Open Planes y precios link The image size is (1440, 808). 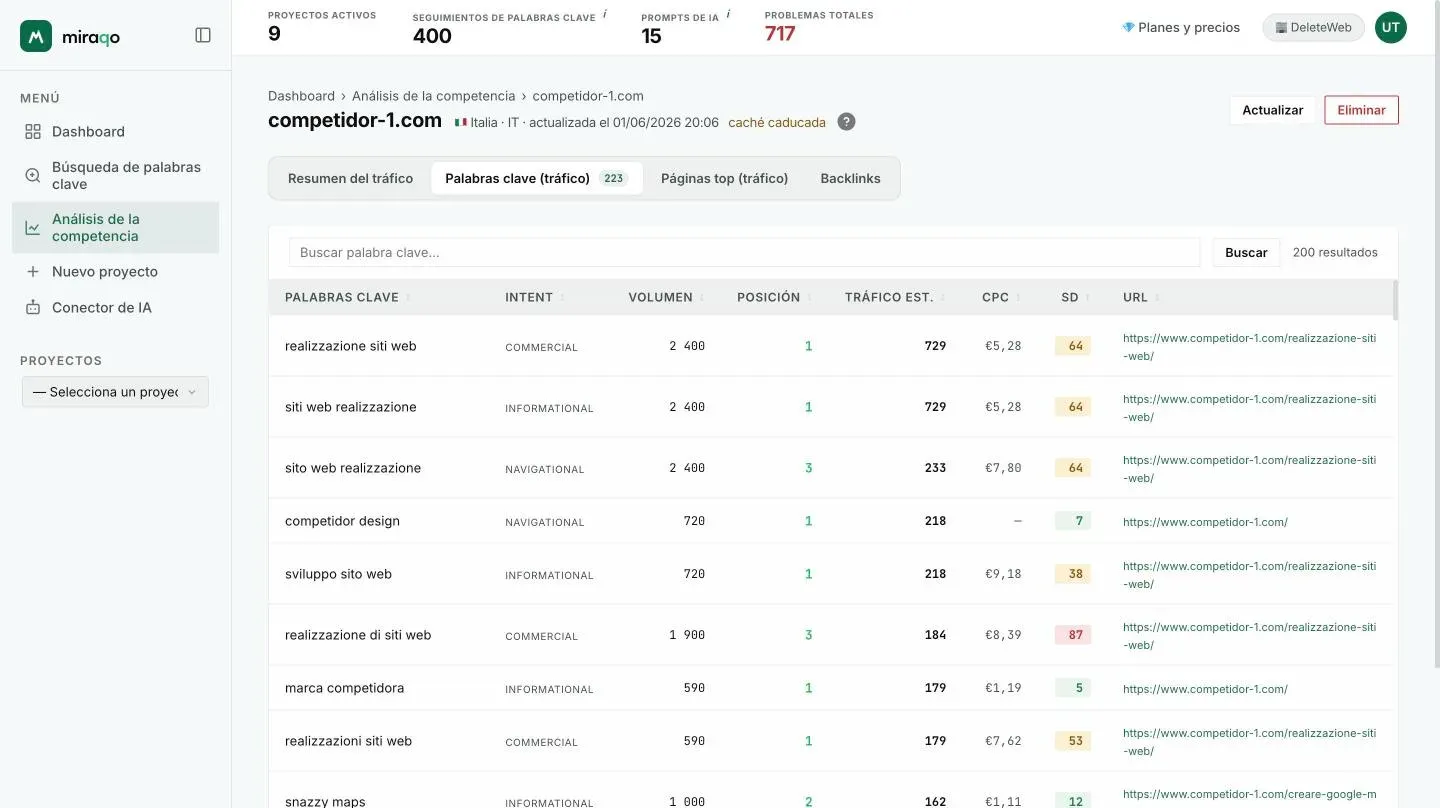click(1180, 27)
